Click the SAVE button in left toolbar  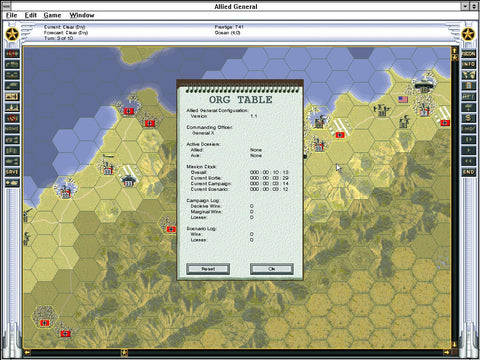12,172
